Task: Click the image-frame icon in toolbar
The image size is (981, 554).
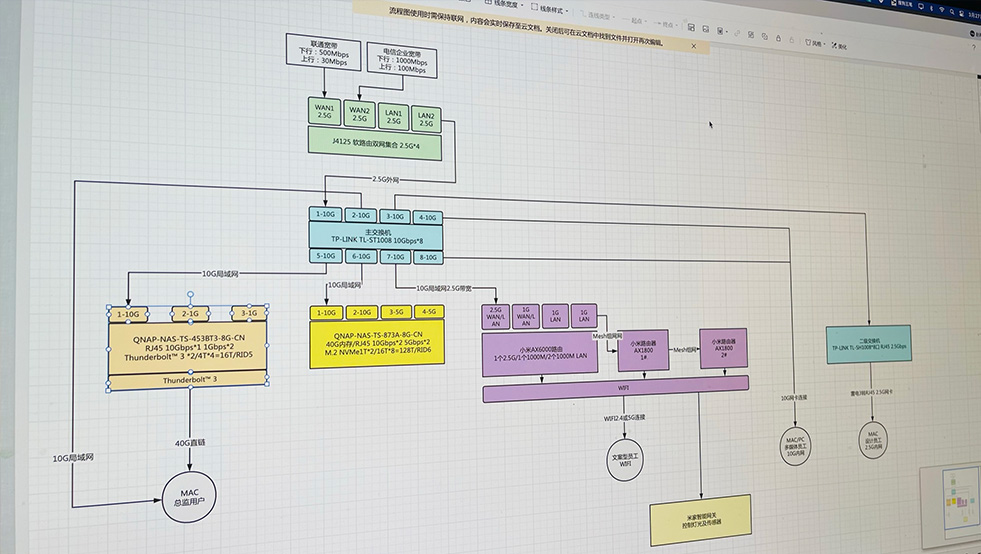Action: (x=705, y=29)
